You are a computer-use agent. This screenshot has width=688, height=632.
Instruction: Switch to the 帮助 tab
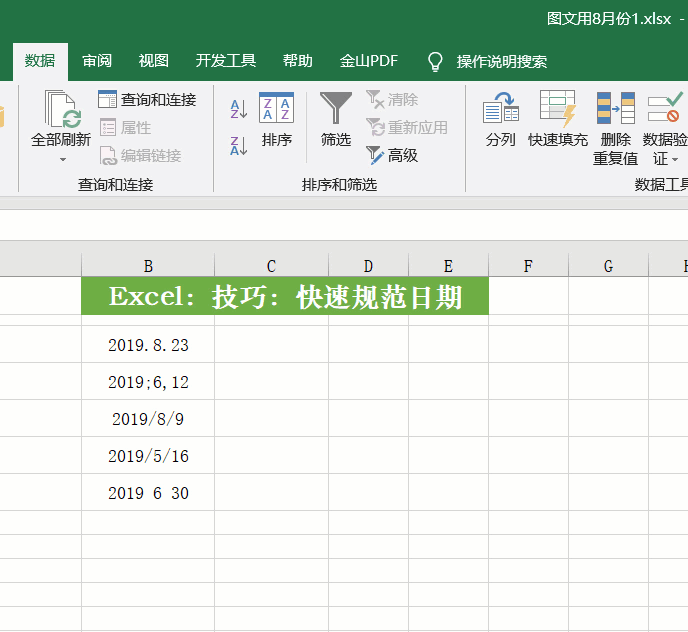coord(297,61)
